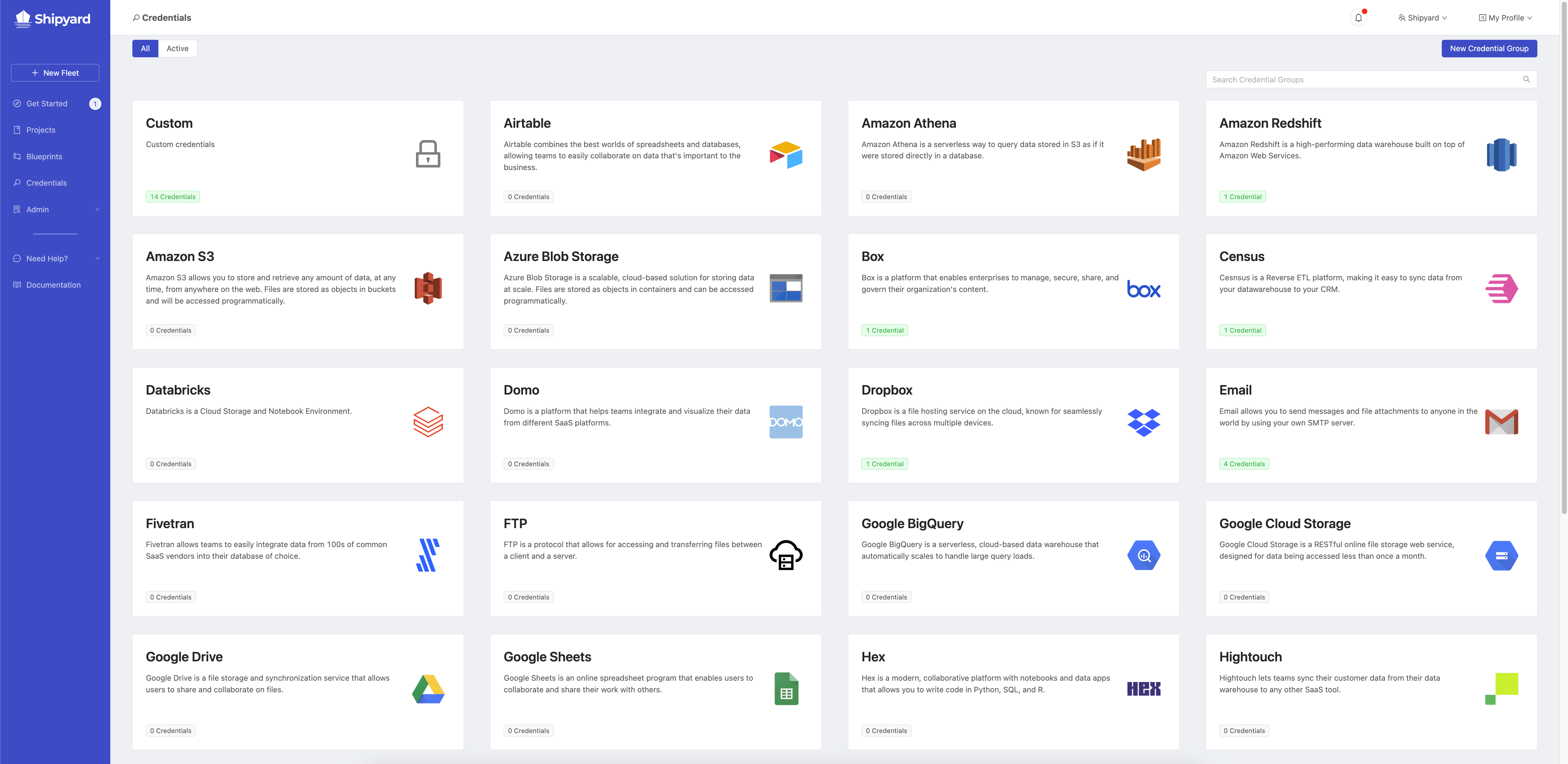Click the FTP cloud server icon

[x=786, y=555]
